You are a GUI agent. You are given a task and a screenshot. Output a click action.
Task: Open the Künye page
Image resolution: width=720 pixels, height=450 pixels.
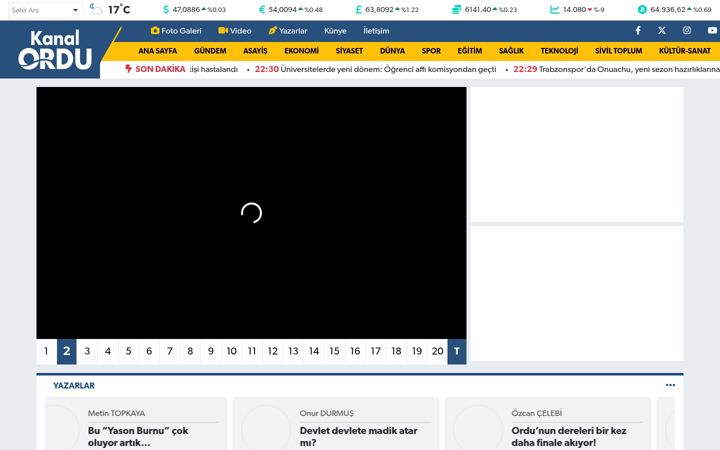click(335, 31)
